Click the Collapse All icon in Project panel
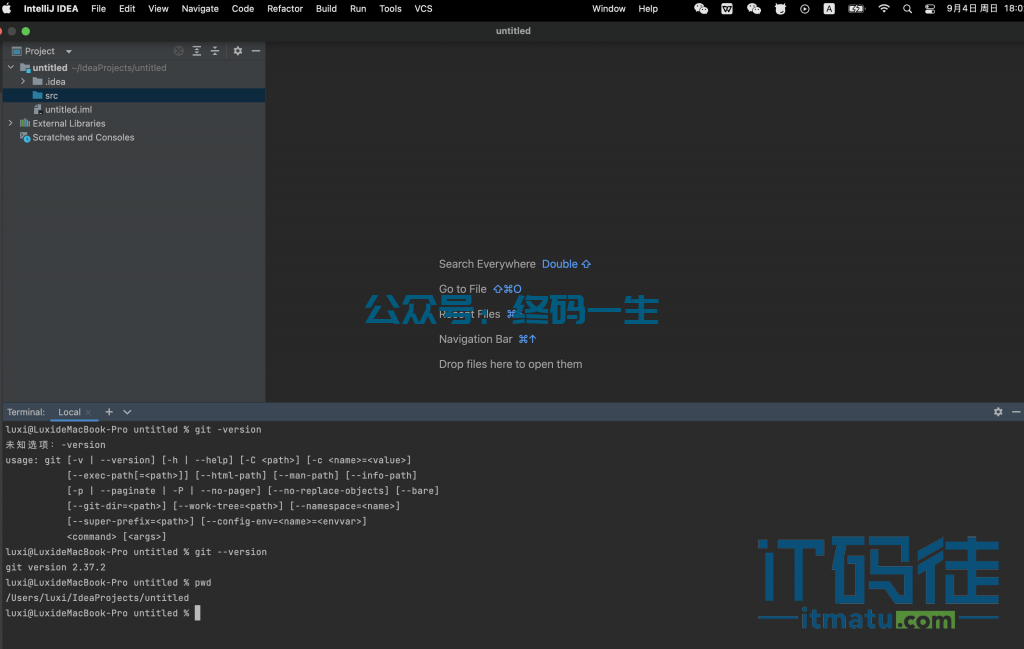Screen dimensions: 1024x649 tap(215, 51)
